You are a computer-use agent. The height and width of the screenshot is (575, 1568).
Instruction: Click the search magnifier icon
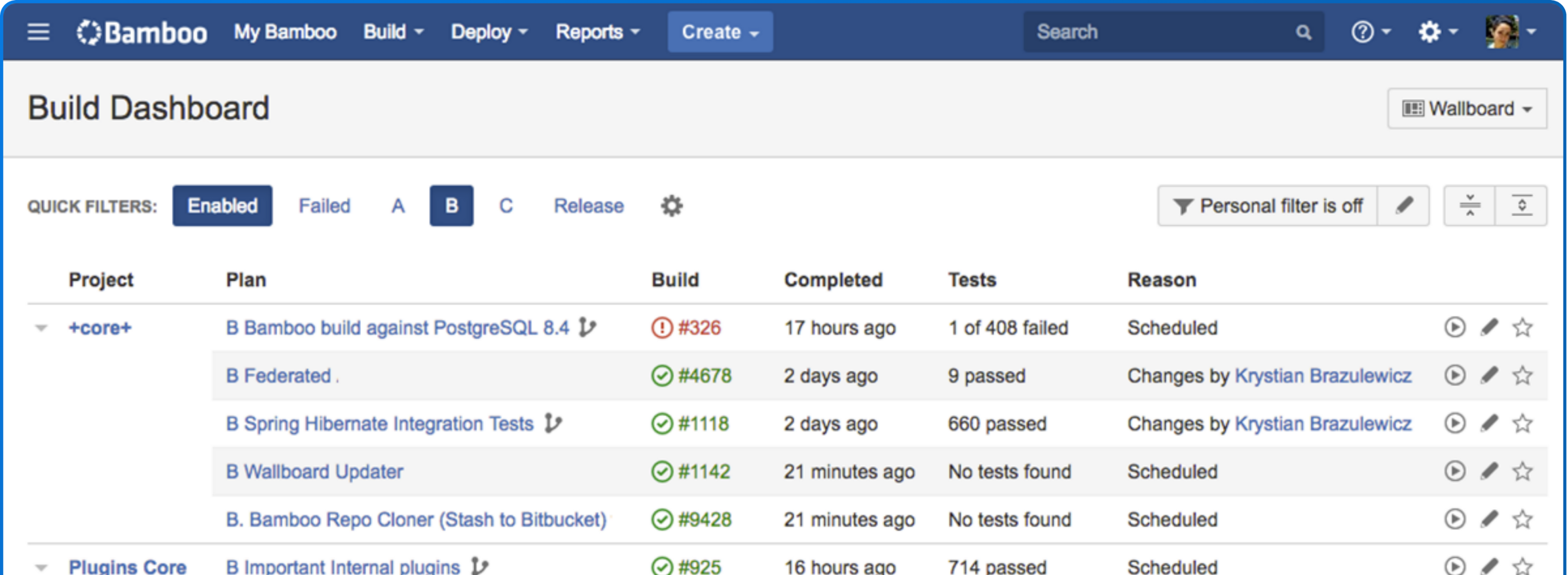(1303, 32)
